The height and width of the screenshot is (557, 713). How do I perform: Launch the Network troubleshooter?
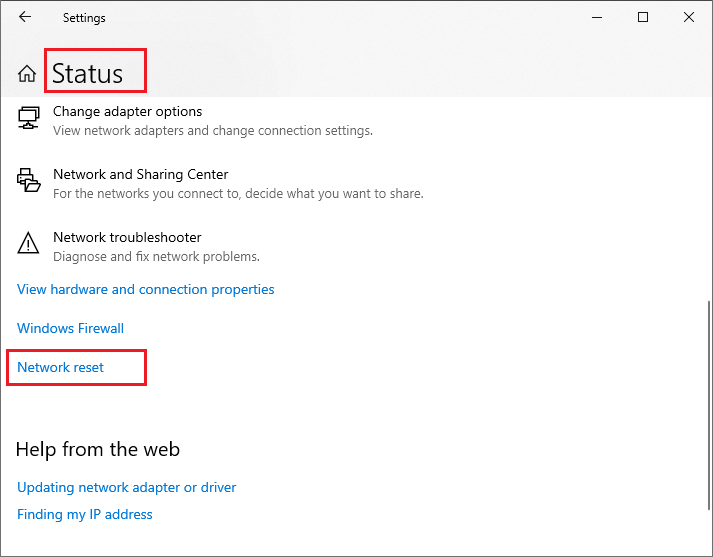tap(127, 237)
